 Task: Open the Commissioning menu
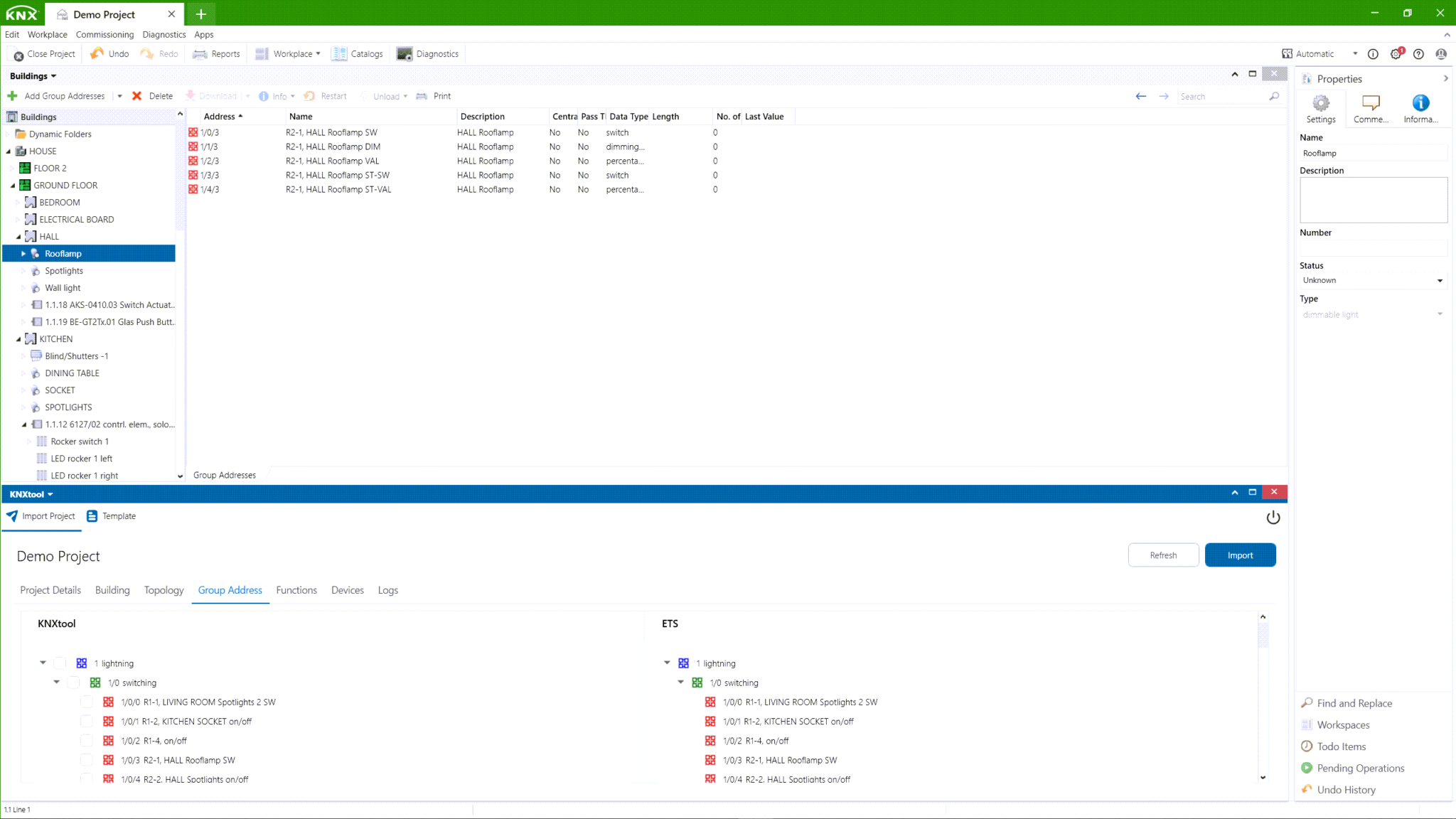pyautogui.click(x=105, y=34)
